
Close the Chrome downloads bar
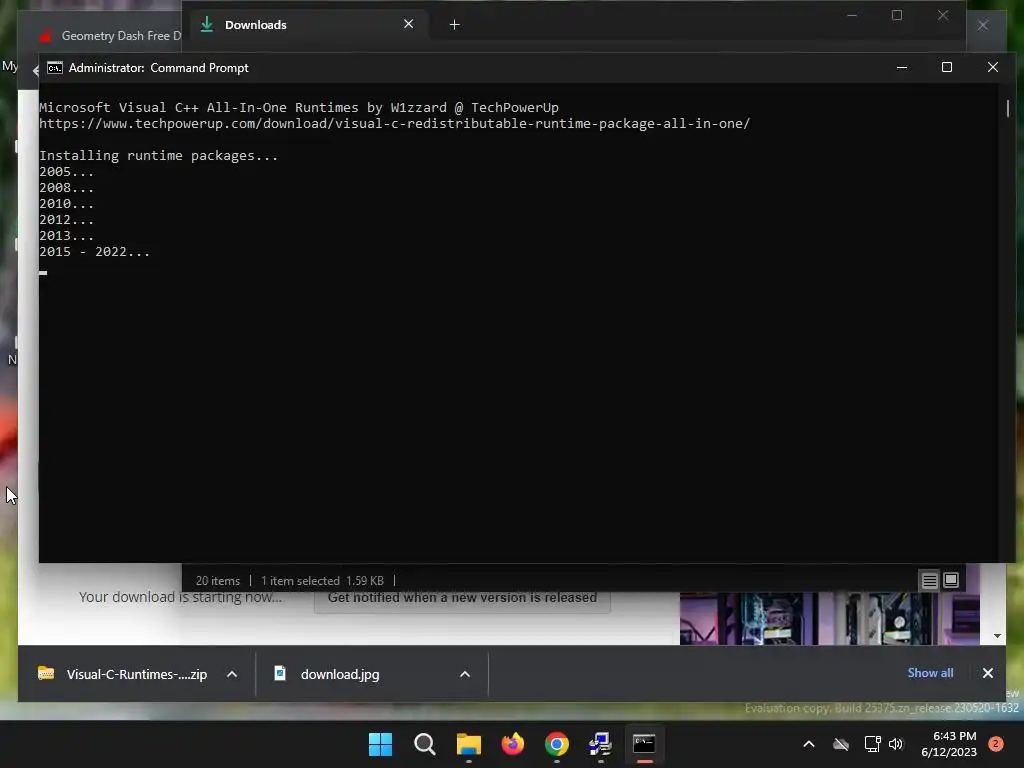pos(988,673)
